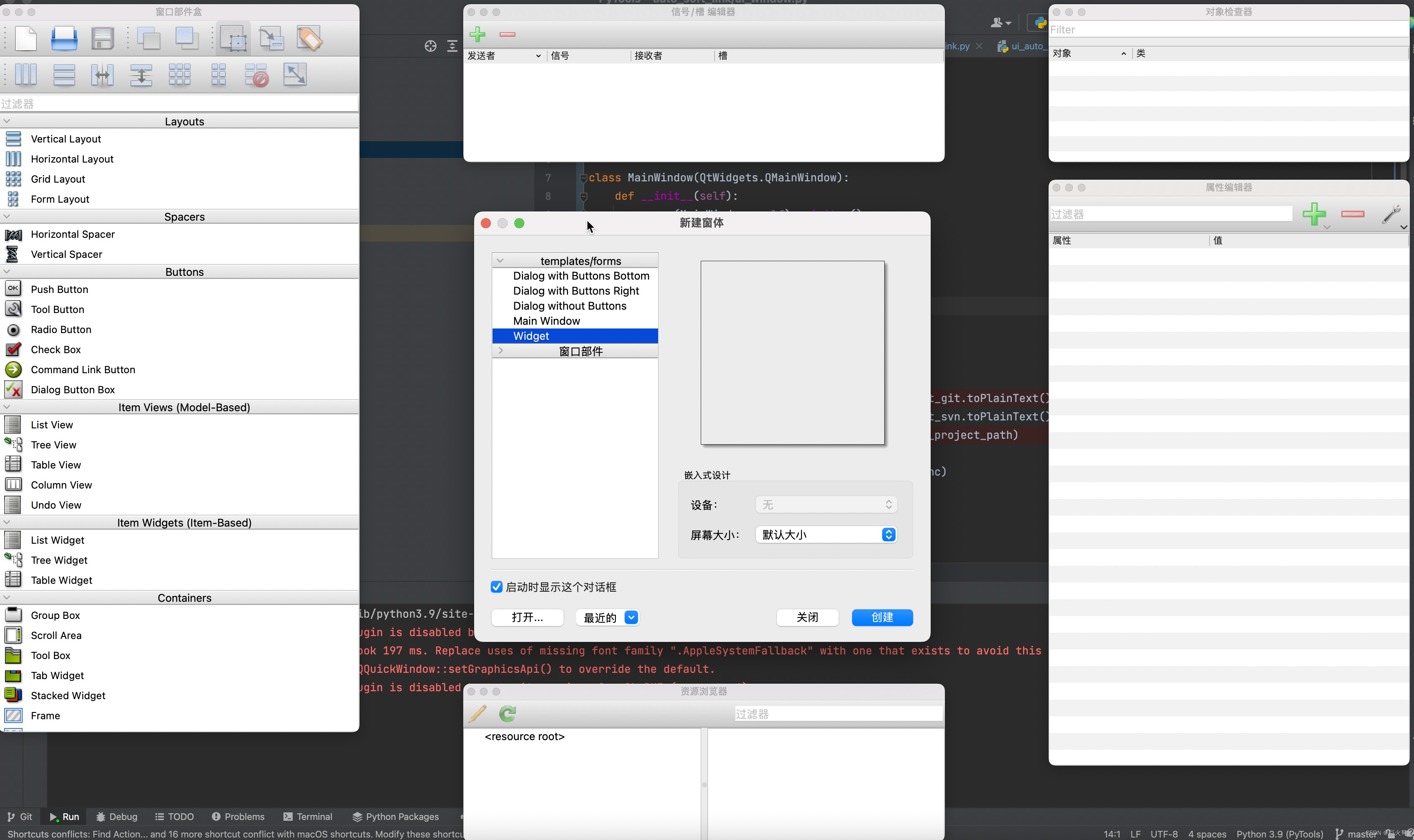Click the widget box filter field
The height and width of the screenshot is (840, 1414).
tap(179, 104)
